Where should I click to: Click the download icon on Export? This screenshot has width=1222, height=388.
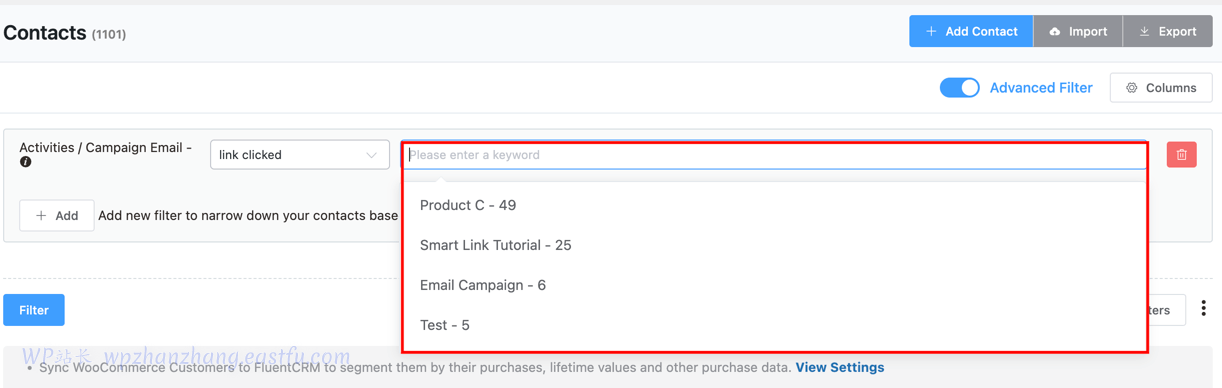click(1144, 32)
